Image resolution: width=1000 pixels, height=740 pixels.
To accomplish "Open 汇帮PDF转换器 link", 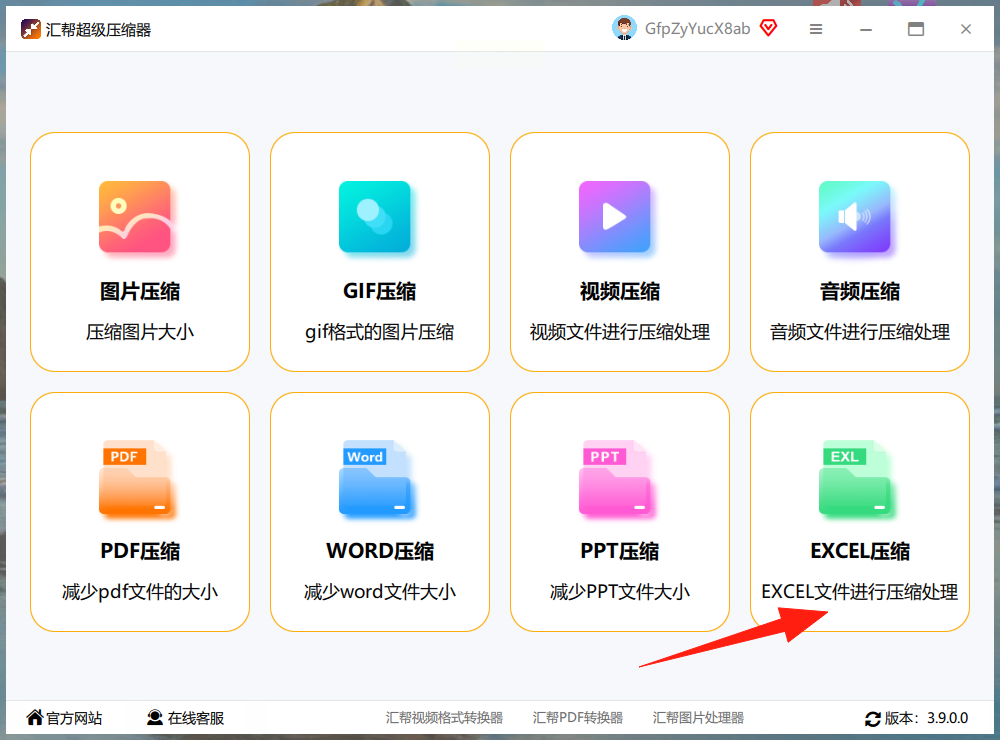I will pyautogui.click(x=578, y=718).
